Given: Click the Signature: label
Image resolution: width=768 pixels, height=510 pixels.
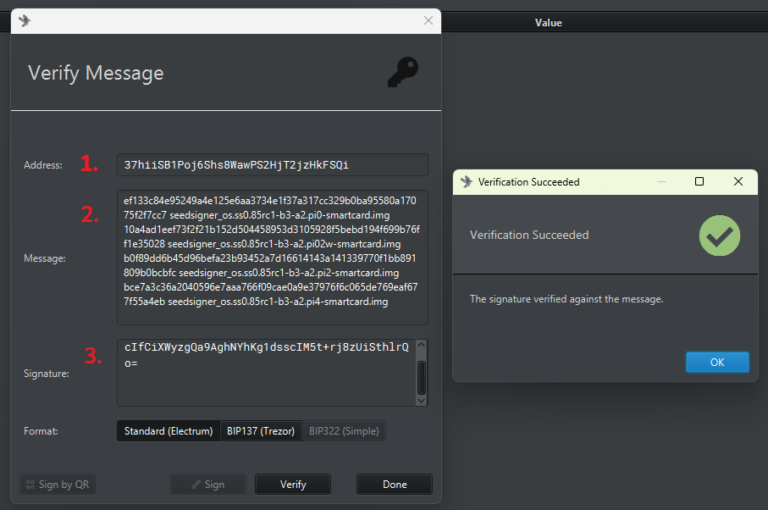Looking at the screenshot, I should click(46, 373).
